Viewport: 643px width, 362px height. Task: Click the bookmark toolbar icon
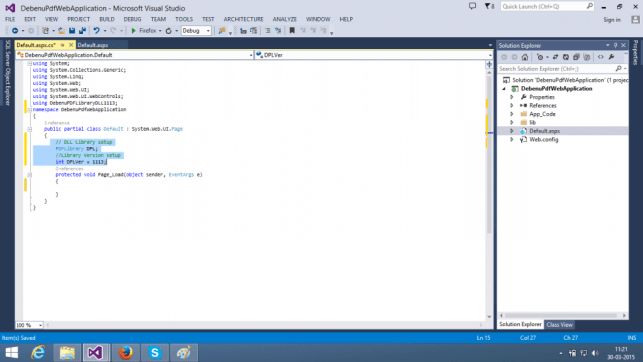pyautogui.click(x=292, y=31)
